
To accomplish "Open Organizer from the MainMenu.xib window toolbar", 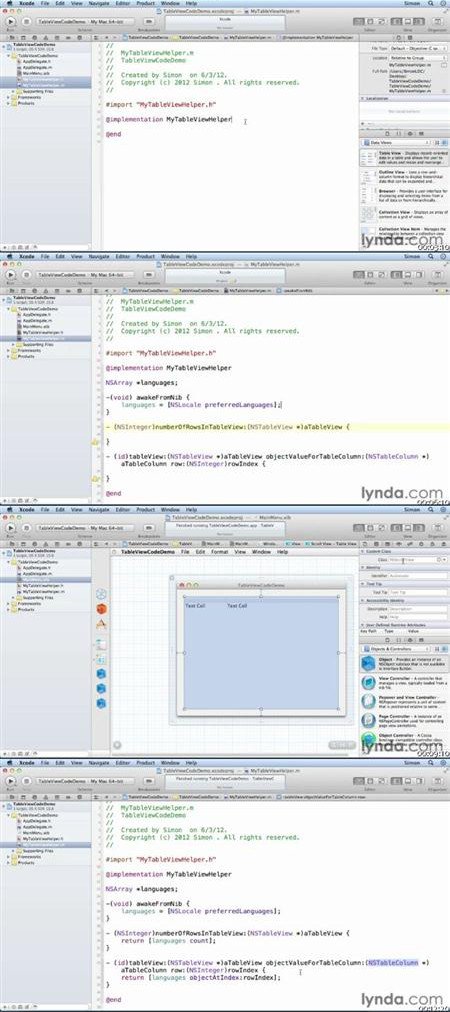I will 439,527.
